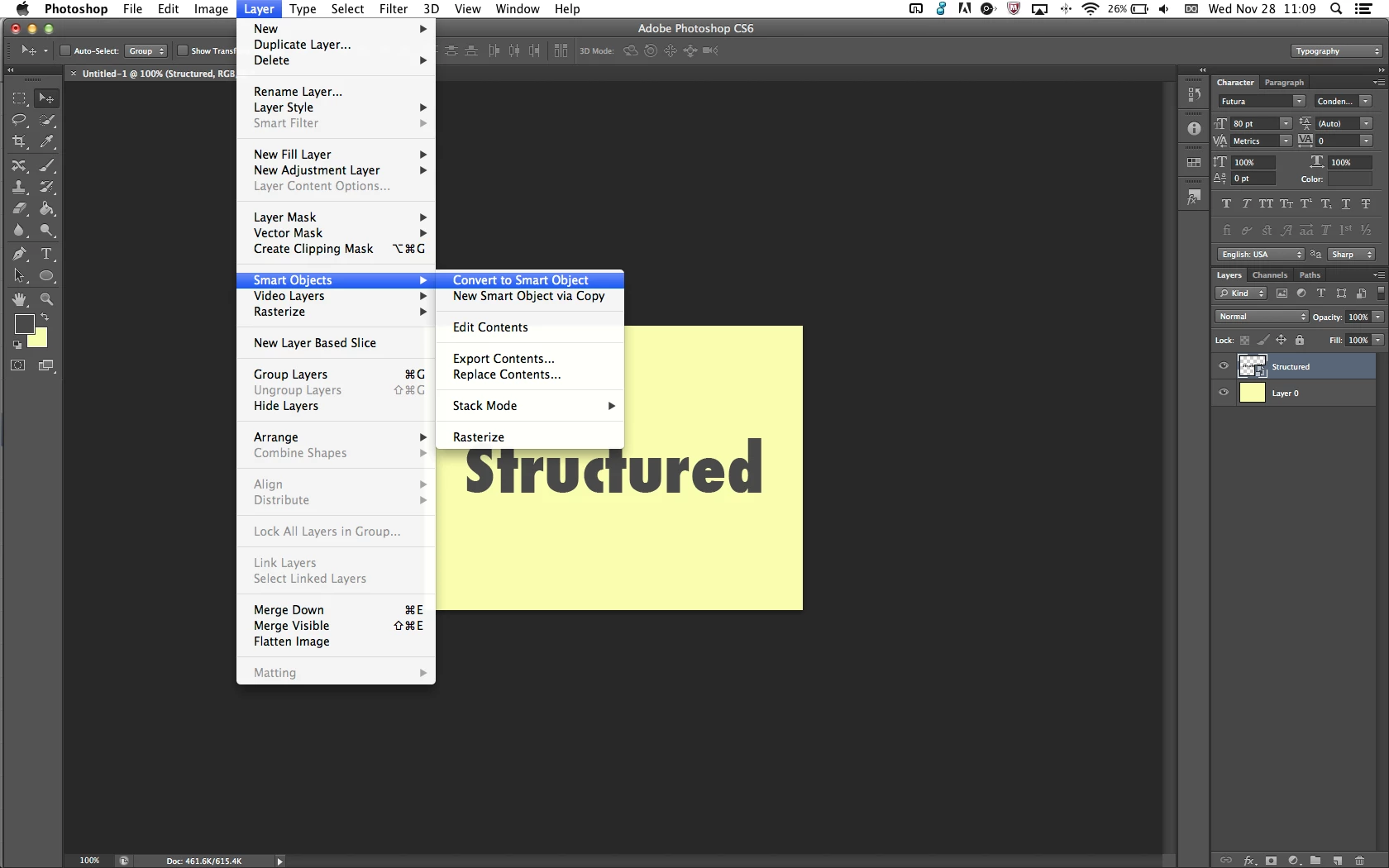Click Create new layer icon
Viewport: 1389px width, 868px height.
1338,861
